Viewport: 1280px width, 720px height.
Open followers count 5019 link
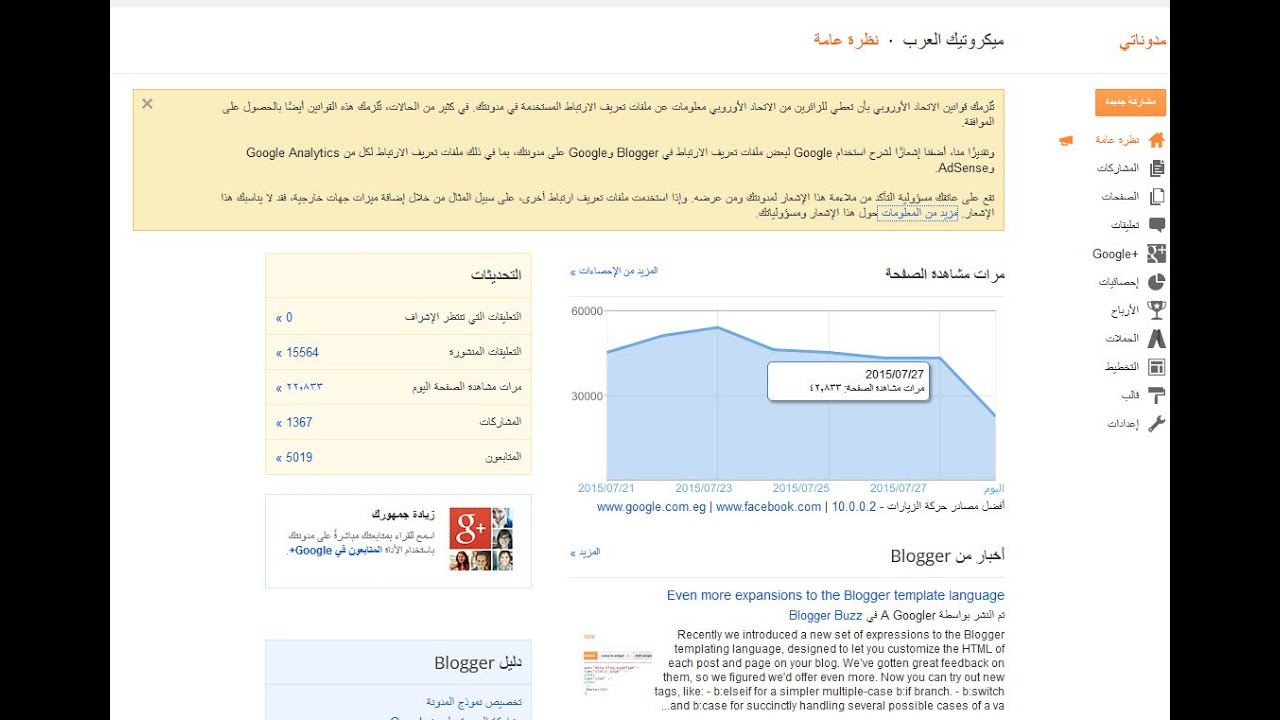click(295, 457)
